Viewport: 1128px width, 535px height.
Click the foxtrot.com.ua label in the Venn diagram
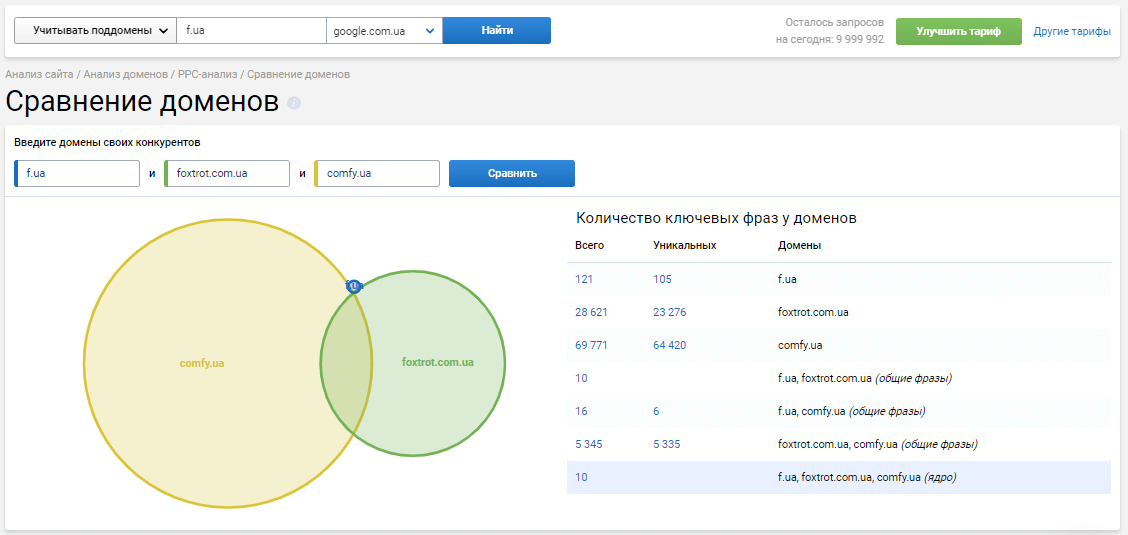437,362
